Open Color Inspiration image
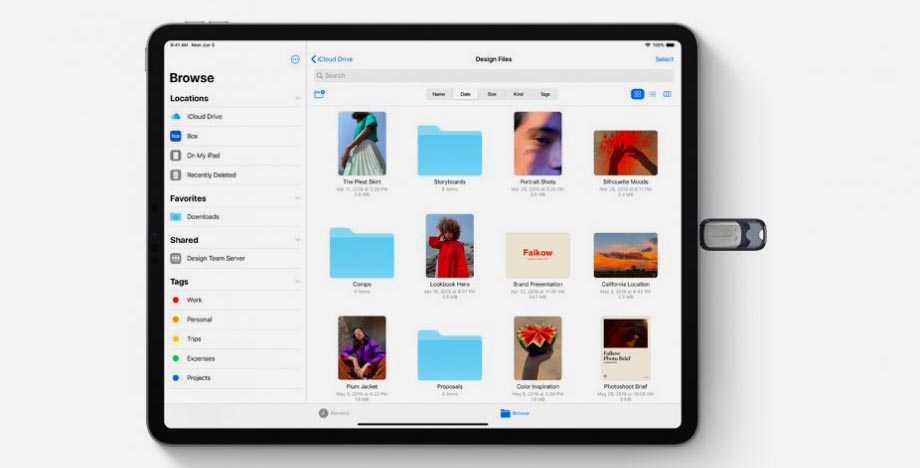This screenshot has height=468, width=920. click(x=537, y=348)
